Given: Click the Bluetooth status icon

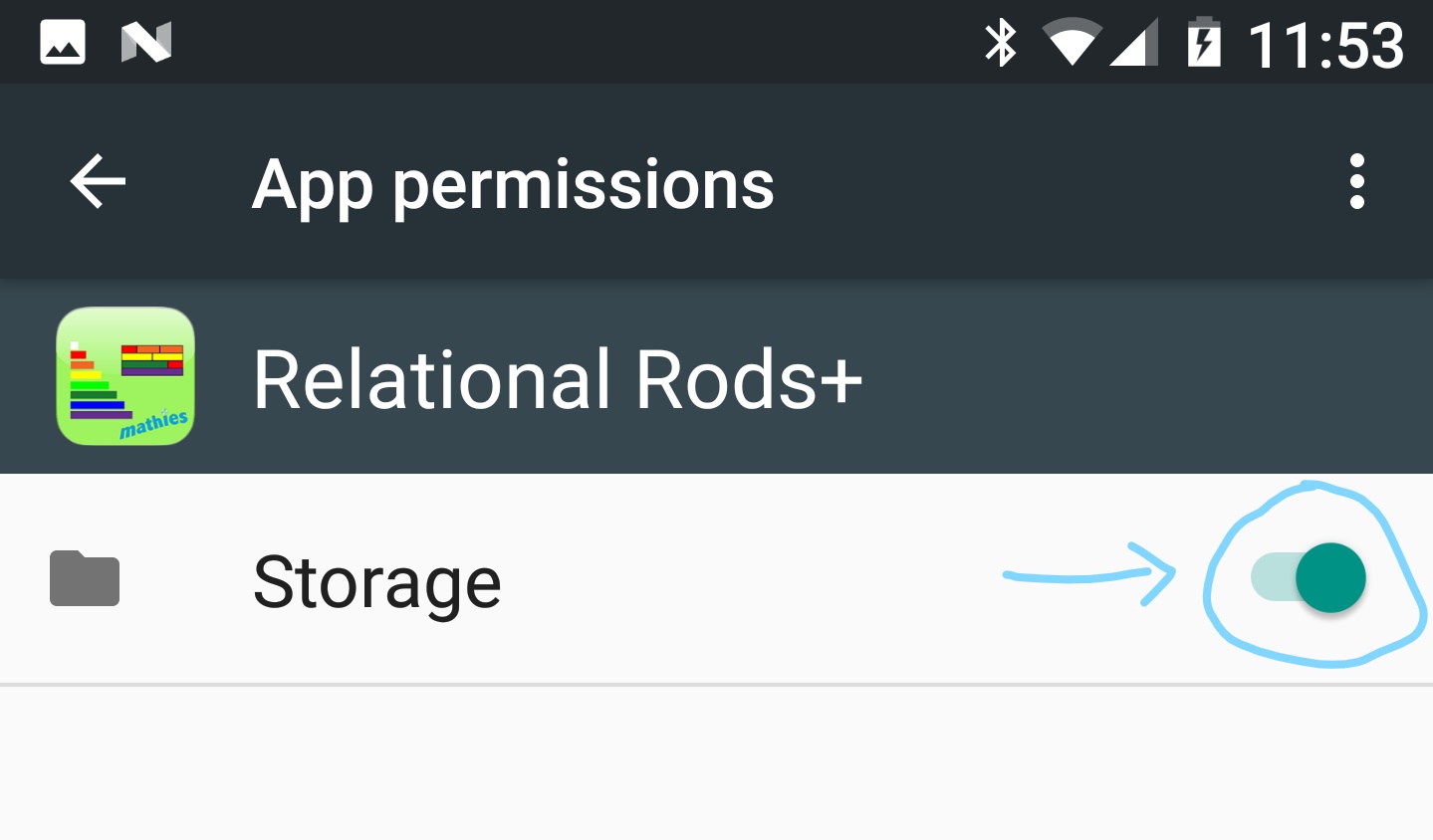Looking at the screenshot, I should pyautogui.click(x=1000, y=44).
